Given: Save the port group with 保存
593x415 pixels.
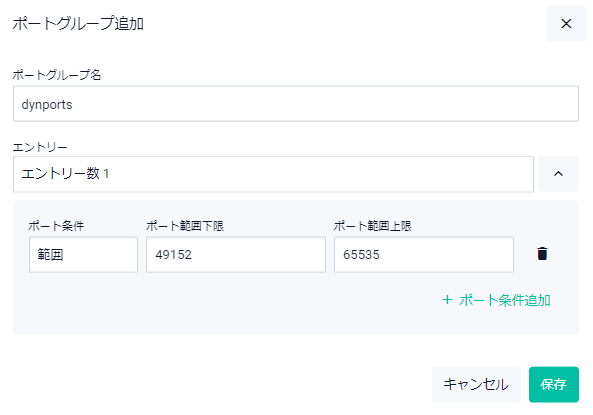Looking at the screenshot, I should click(554, 384).
